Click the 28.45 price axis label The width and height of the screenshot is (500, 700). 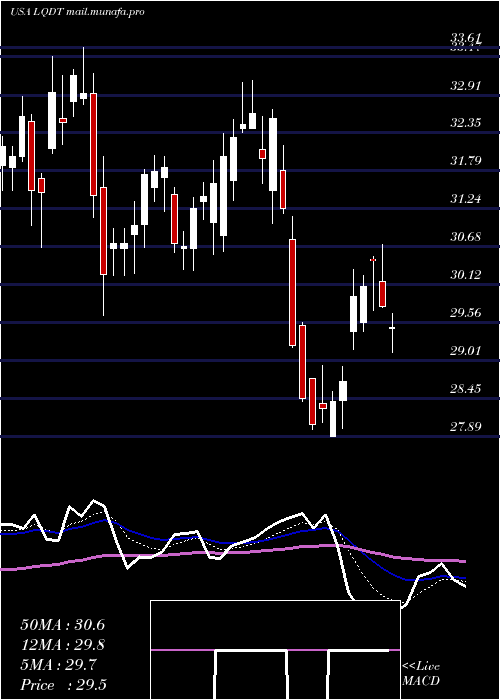pyautogui.click(x=466, y=388)
